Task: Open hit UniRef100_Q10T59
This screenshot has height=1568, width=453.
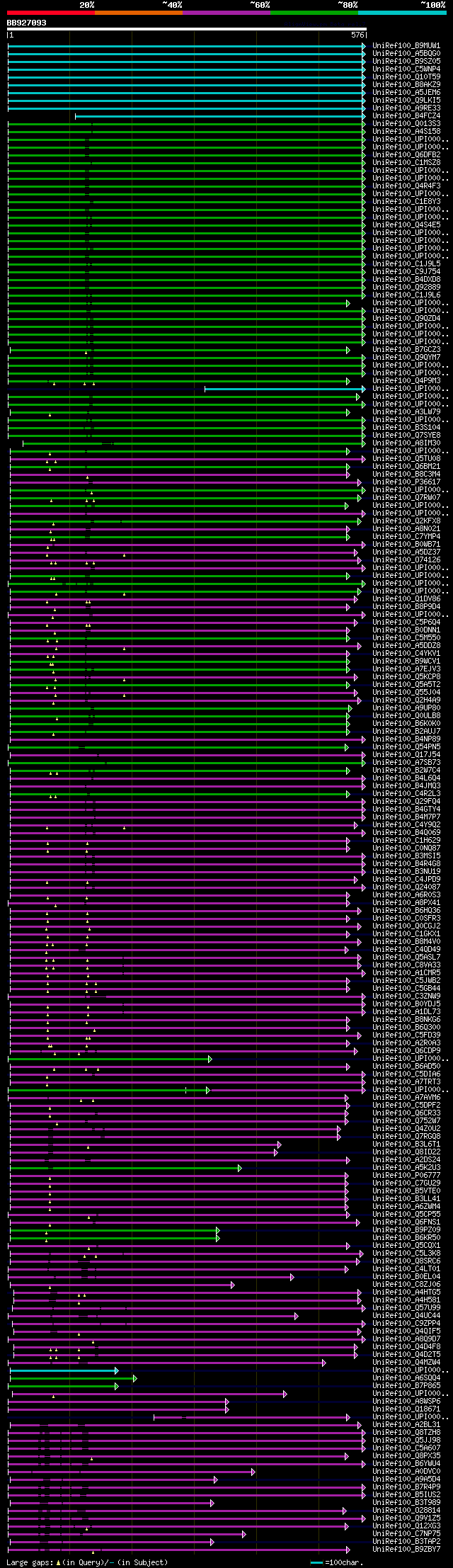Action: 406,76
